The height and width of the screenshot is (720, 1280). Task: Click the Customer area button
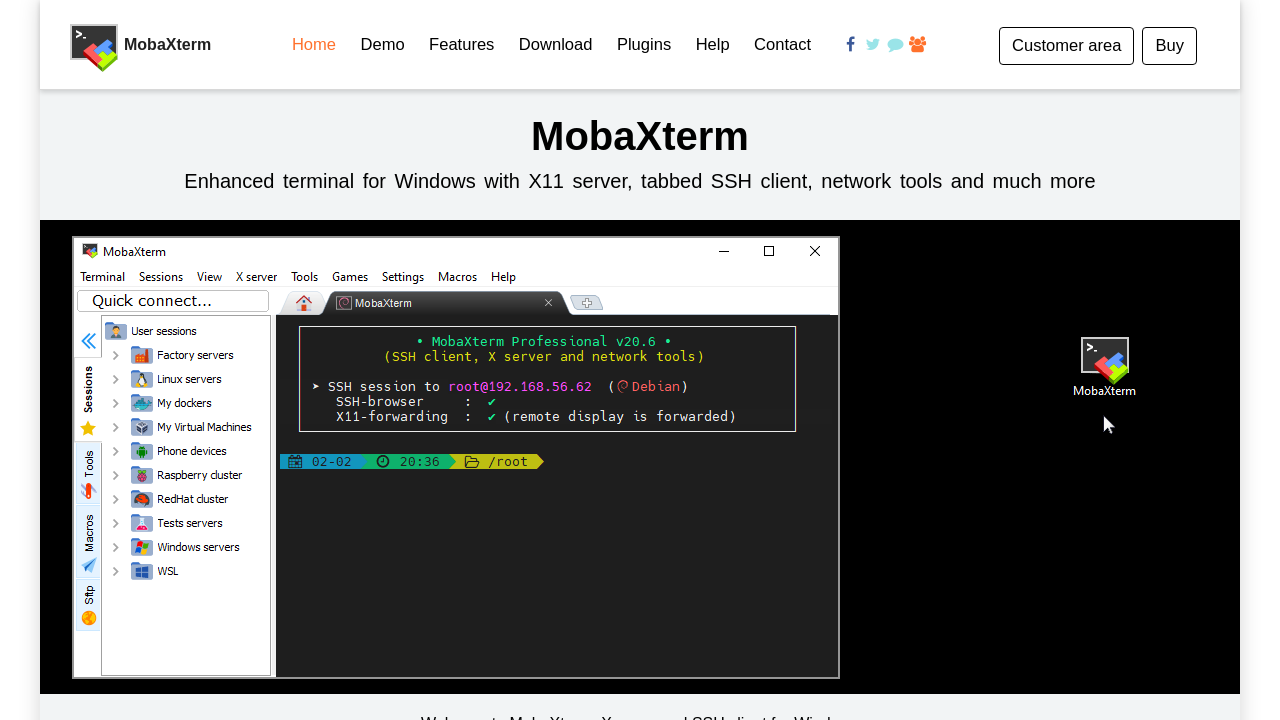coord(1066,46)
